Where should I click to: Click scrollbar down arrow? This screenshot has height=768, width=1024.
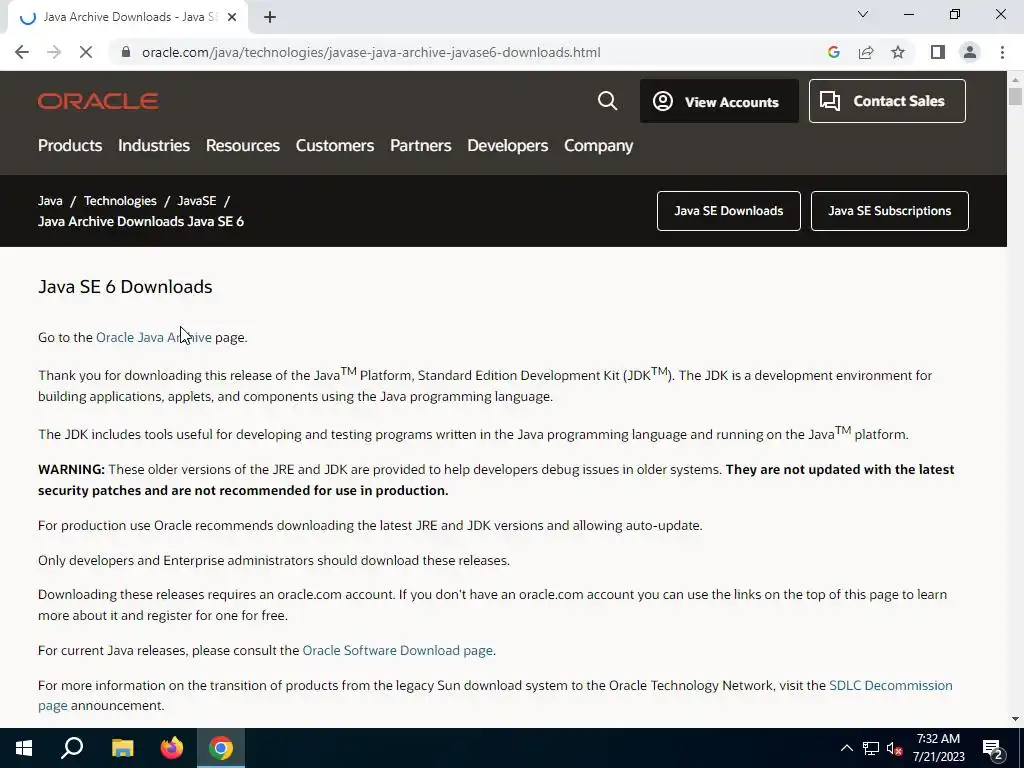(x=1015, y=719)
